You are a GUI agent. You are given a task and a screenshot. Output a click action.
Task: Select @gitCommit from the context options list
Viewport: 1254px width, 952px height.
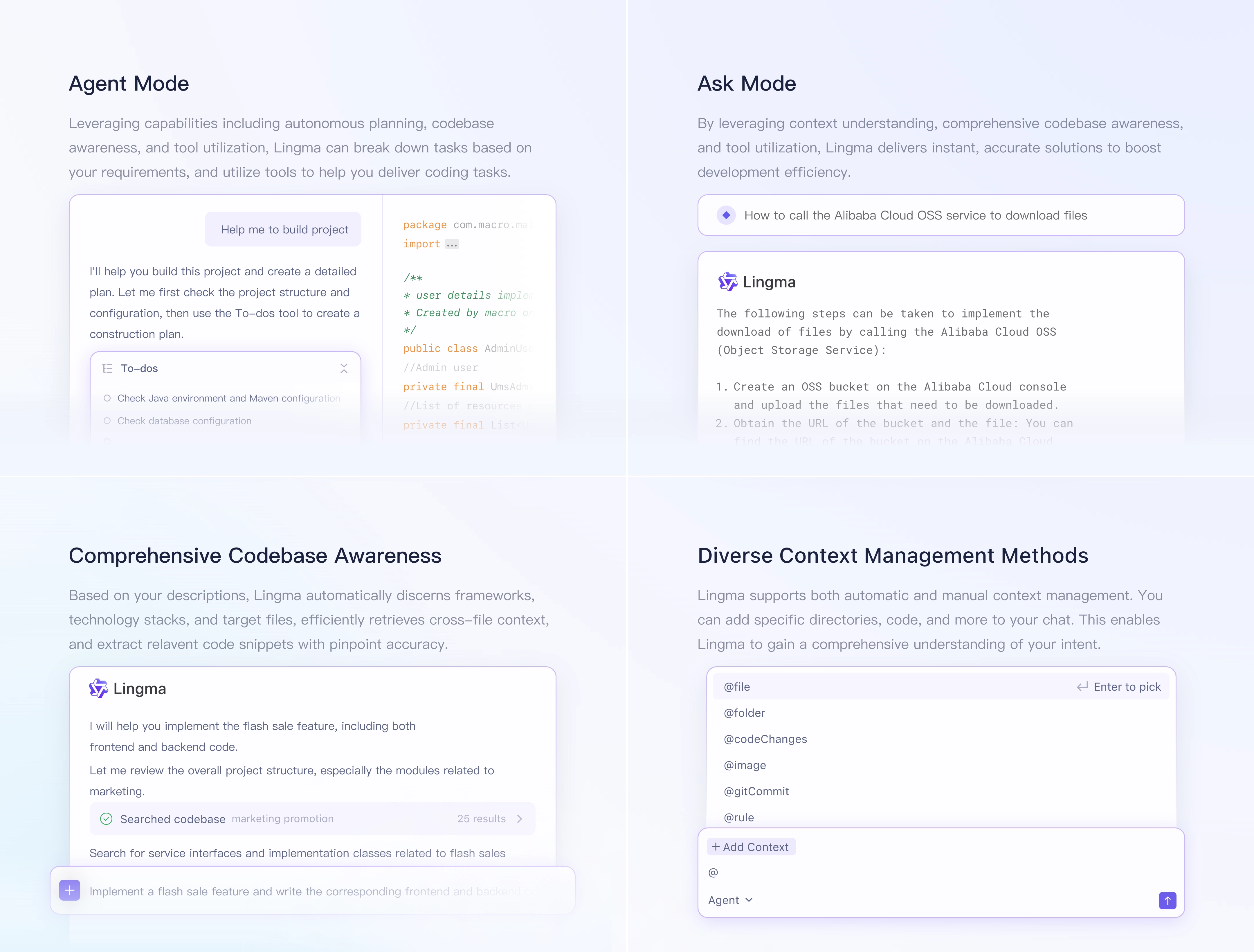[756, 791]
